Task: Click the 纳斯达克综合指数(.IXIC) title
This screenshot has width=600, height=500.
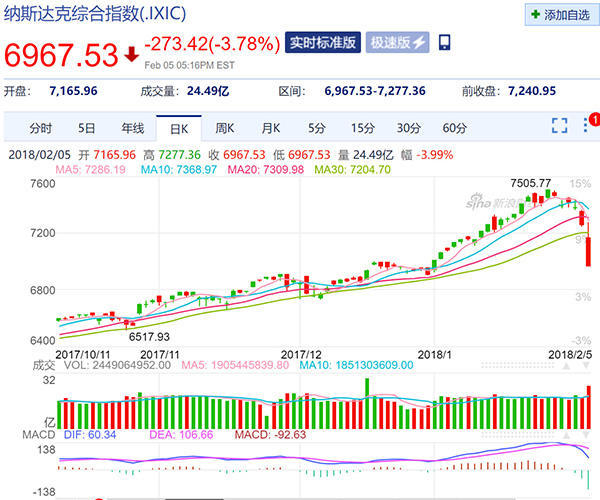Action: tap(95, 14)
